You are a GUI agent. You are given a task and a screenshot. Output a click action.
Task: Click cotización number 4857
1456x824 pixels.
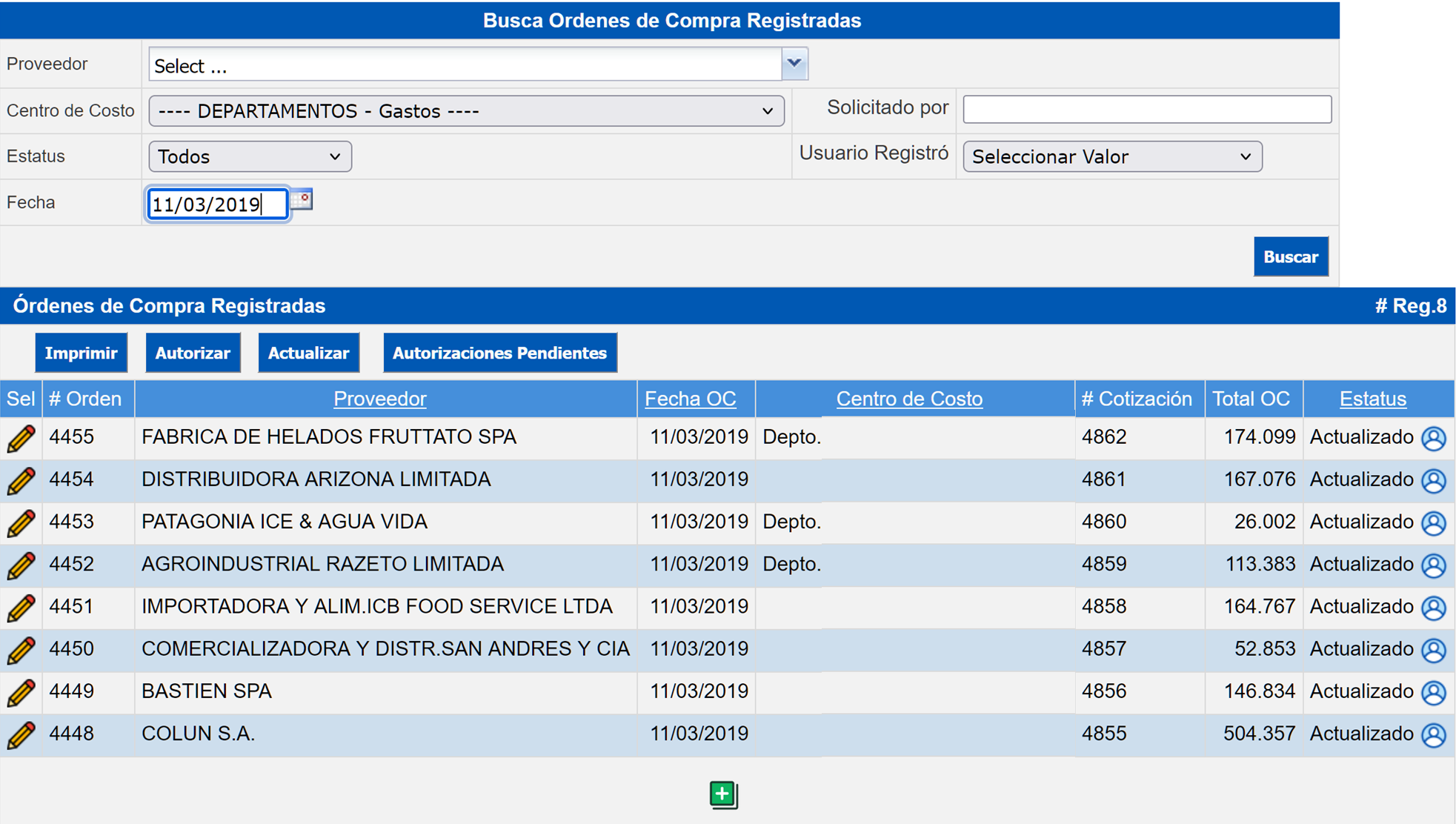click(1104, 648)
